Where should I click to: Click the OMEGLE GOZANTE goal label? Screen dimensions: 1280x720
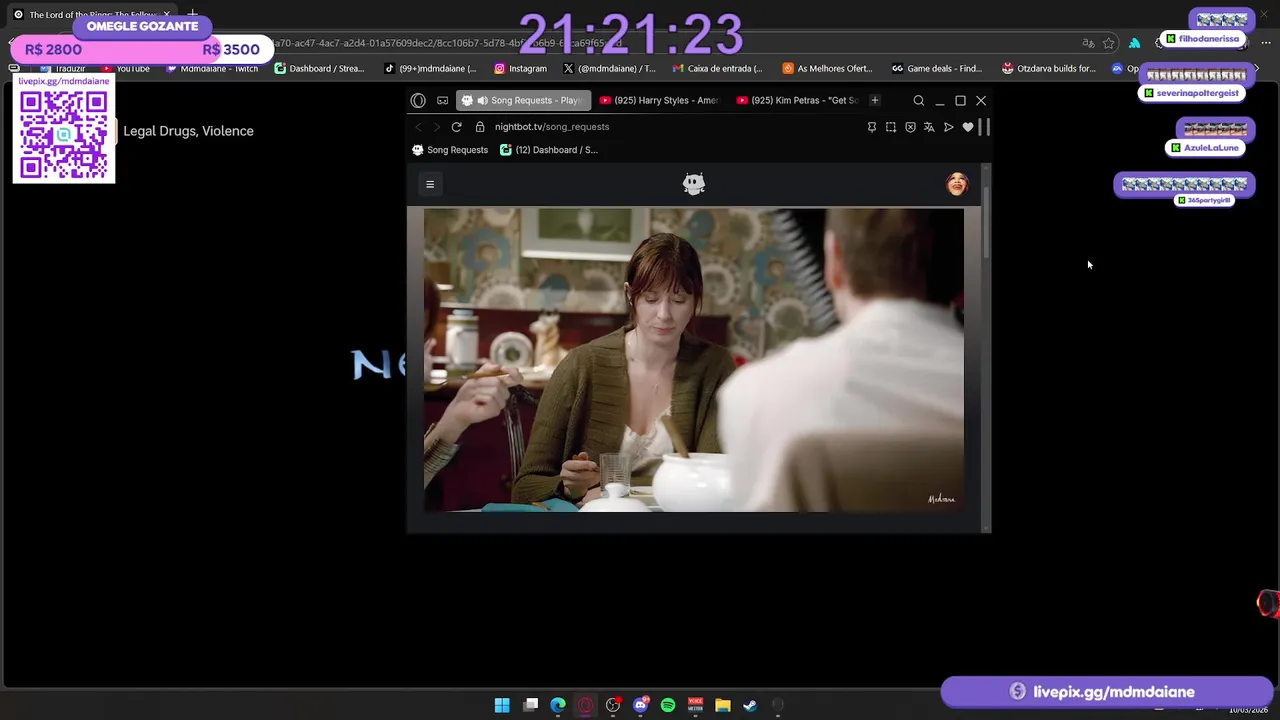tap(142, 26)
